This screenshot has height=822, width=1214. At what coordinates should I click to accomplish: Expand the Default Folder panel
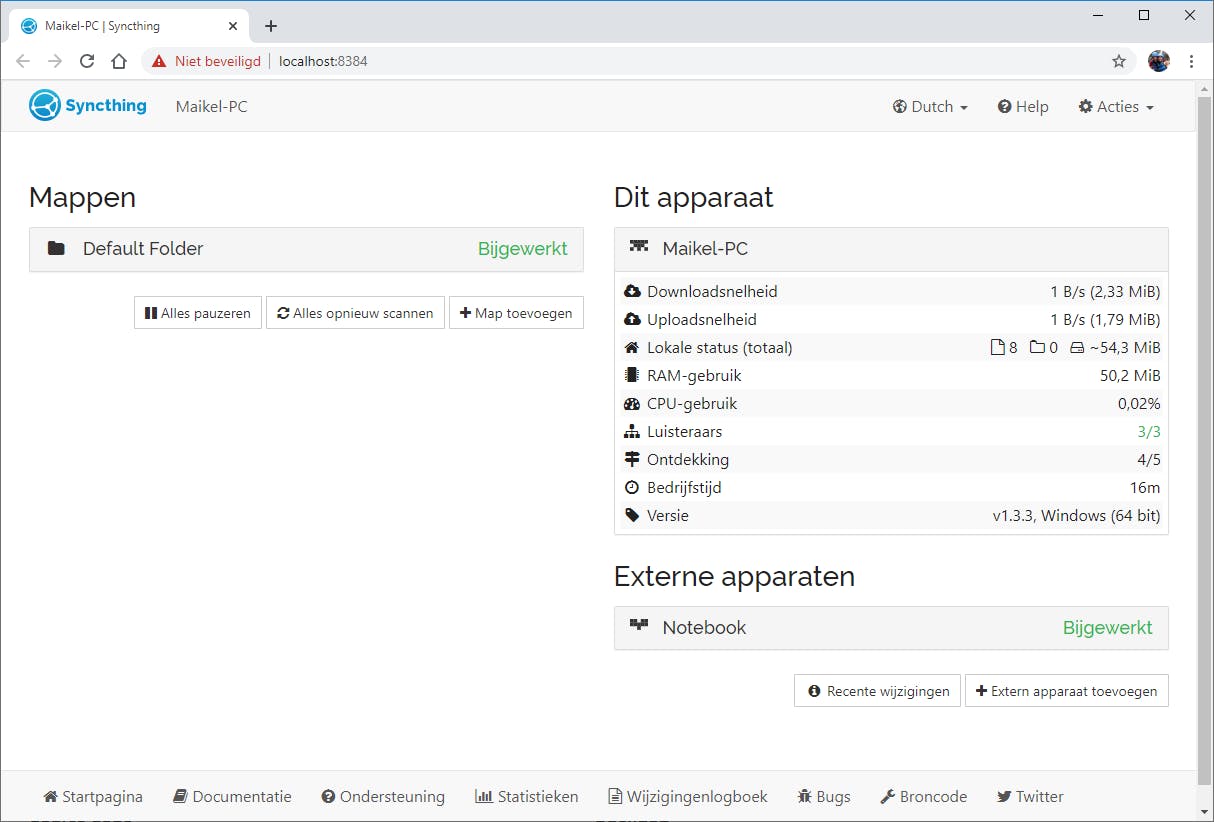[306, 249]
